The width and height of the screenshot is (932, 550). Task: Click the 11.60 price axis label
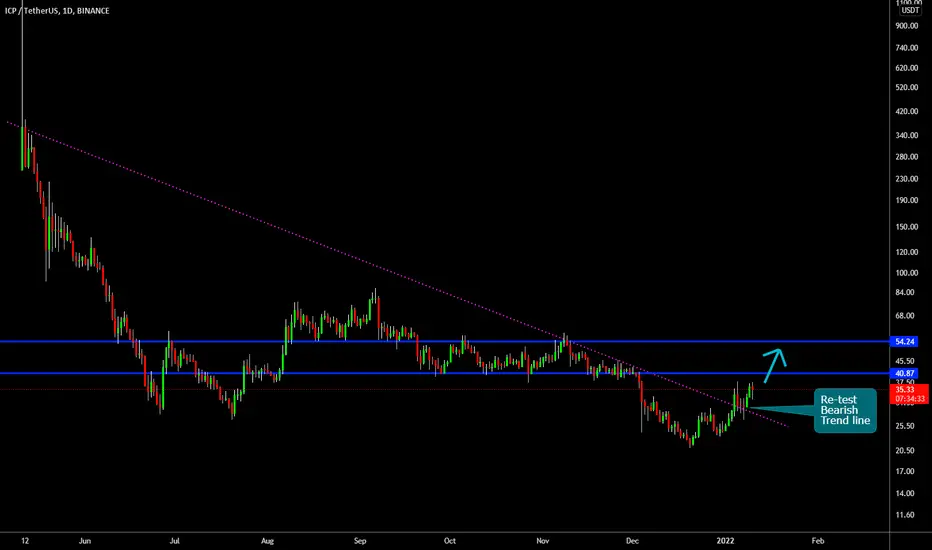click(905, 515)
